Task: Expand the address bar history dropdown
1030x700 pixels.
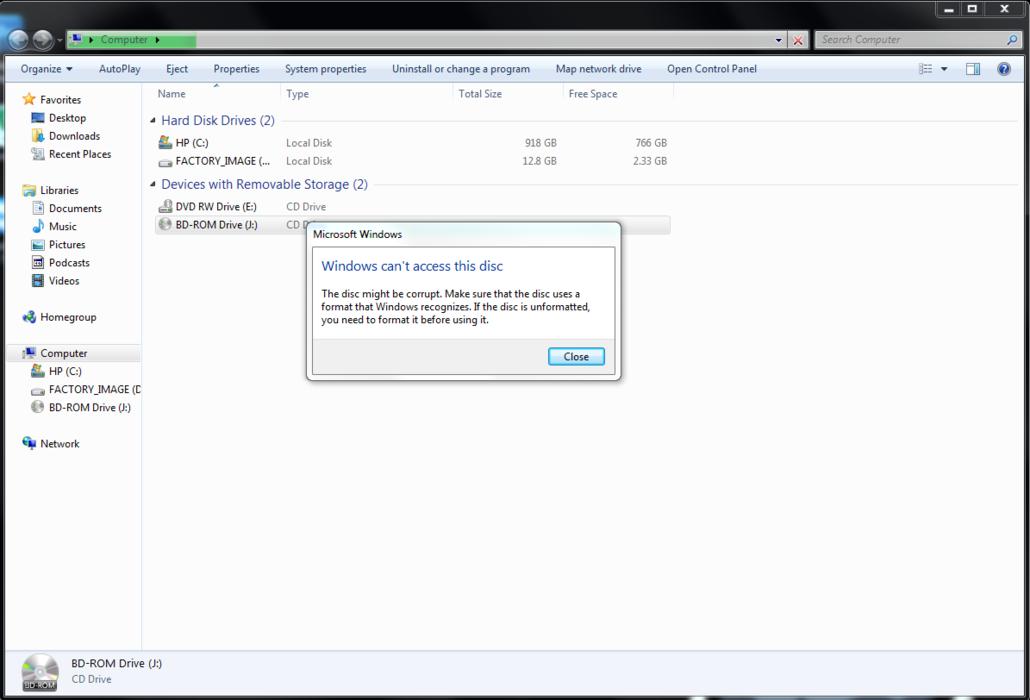Action: click(779, 40)
